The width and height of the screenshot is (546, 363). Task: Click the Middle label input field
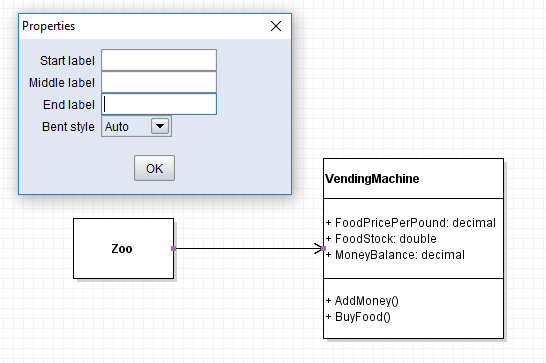click(x=159, y=82)
